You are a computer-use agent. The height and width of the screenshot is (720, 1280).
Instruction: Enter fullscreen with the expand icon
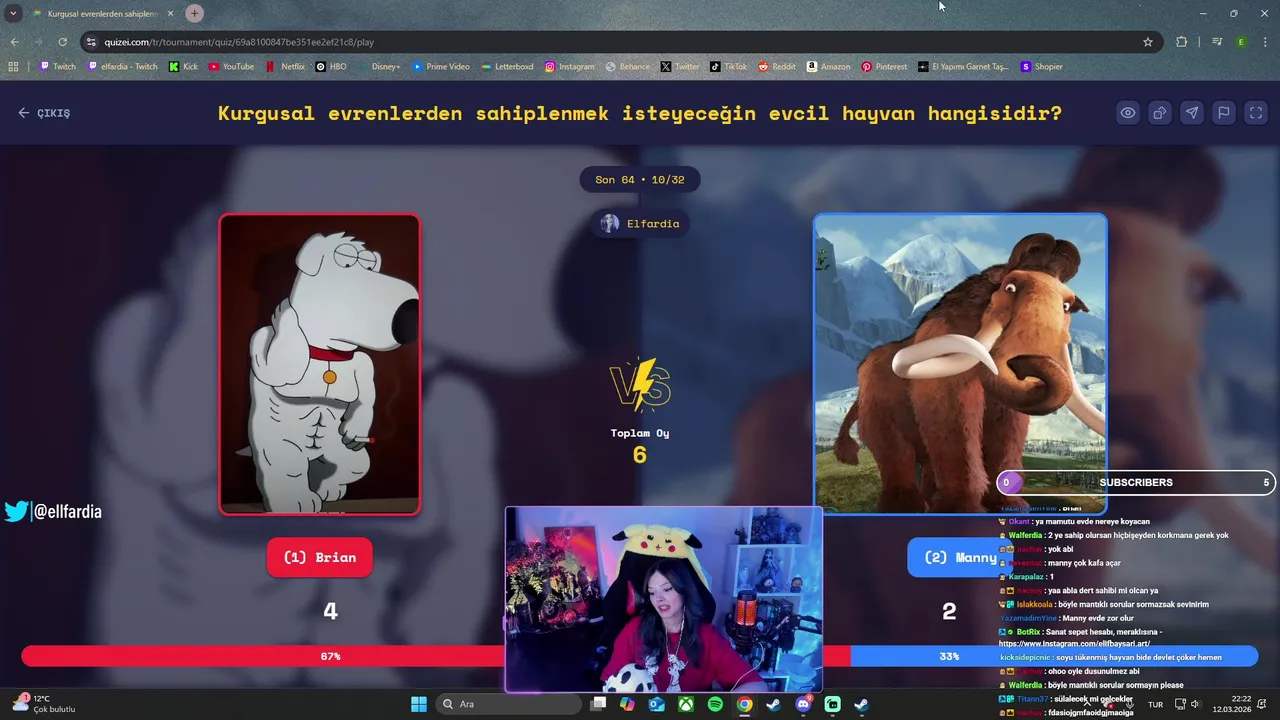coord(1256,113)
